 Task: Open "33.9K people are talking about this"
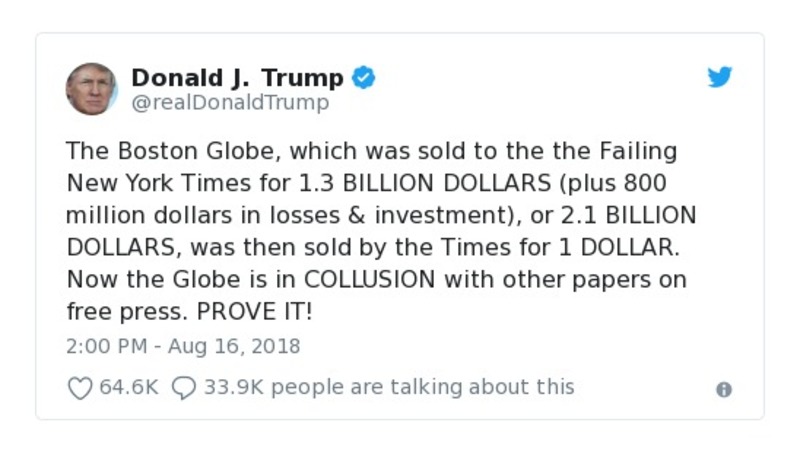coord(389,387)
